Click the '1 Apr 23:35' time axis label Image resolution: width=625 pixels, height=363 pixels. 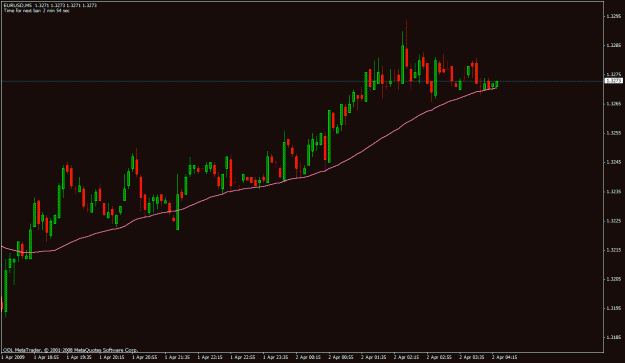coord(275,357)
